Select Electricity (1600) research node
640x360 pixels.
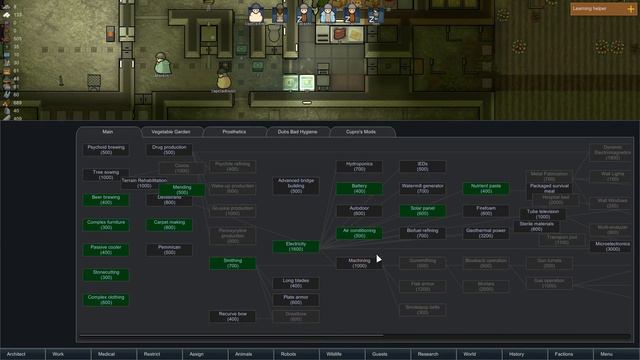pos(296,247)
